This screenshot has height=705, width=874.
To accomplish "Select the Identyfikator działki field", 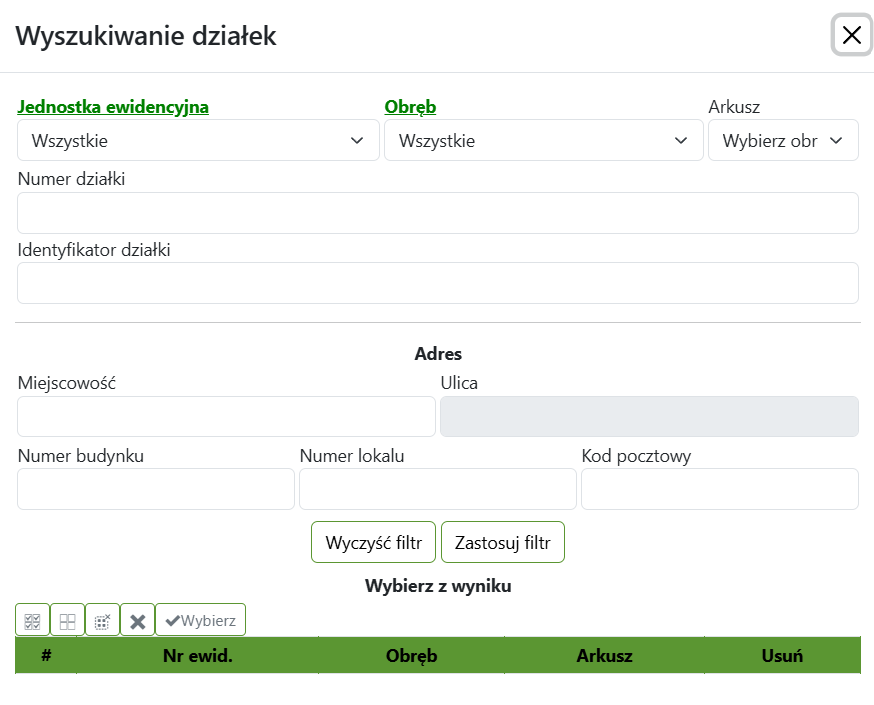I will click(437, 283).
